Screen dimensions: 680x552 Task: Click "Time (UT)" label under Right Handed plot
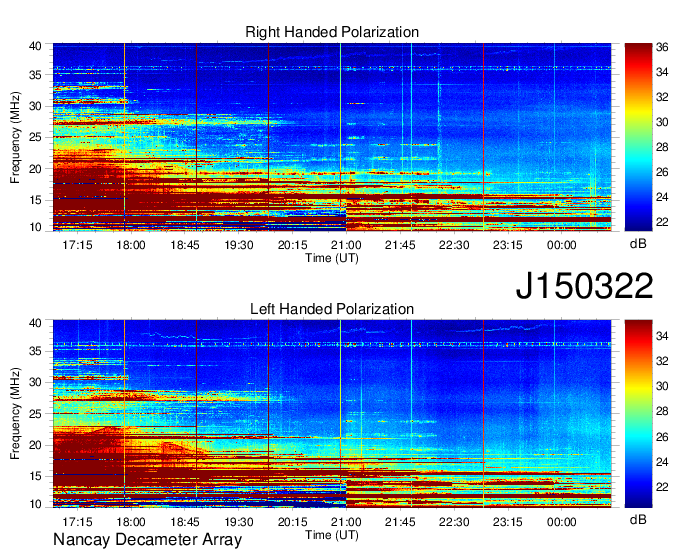pyautogui.click(x=332, y=258)
